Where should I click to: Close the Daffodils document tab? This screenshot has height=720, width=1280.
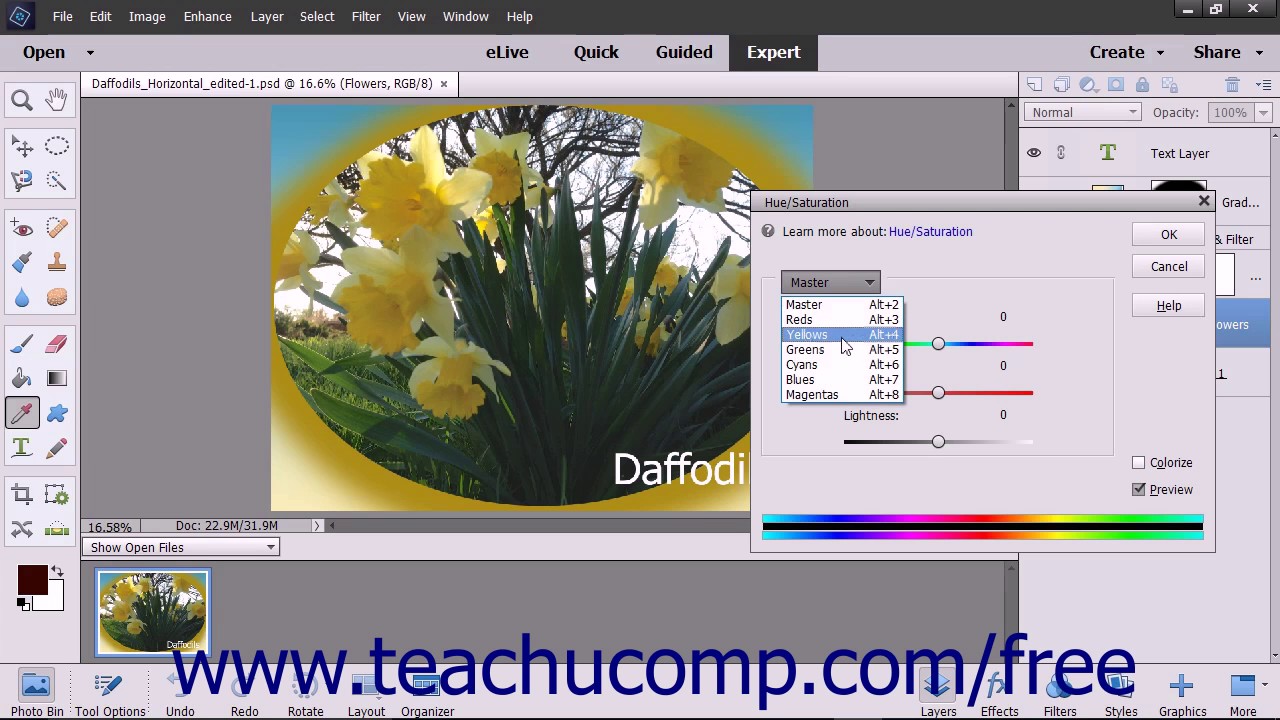[443, 83]
